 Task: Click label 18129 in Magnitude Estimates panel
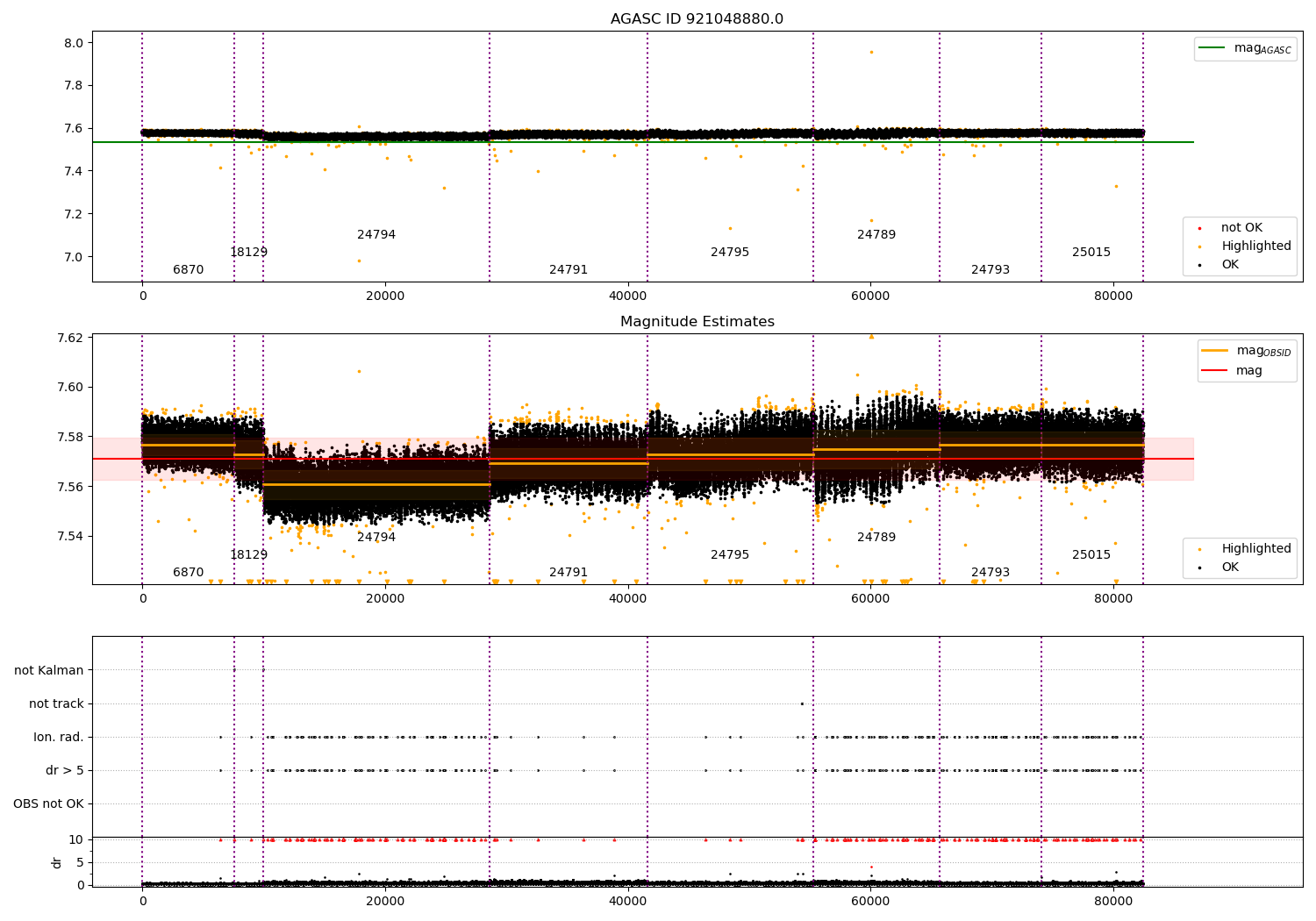coord(248,555)
